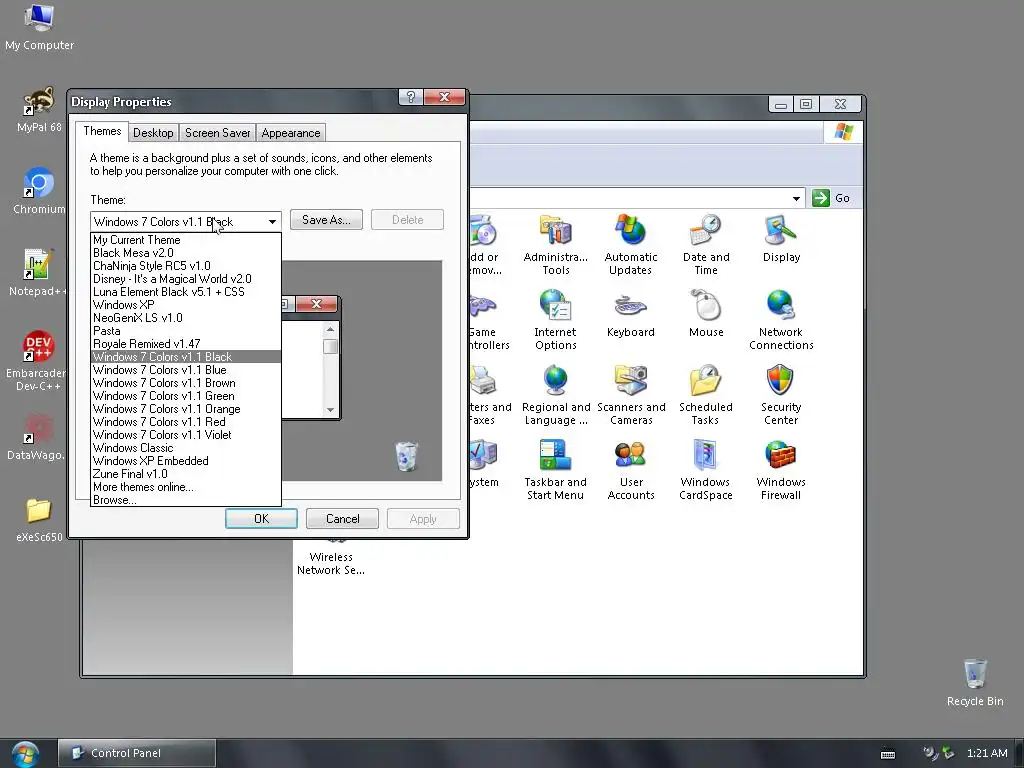Image resolution: width=1024 pixels, height=768 pixels.
Task: Click OK in Display Properties
Action: pyautogui.click(x=261, y=519)
